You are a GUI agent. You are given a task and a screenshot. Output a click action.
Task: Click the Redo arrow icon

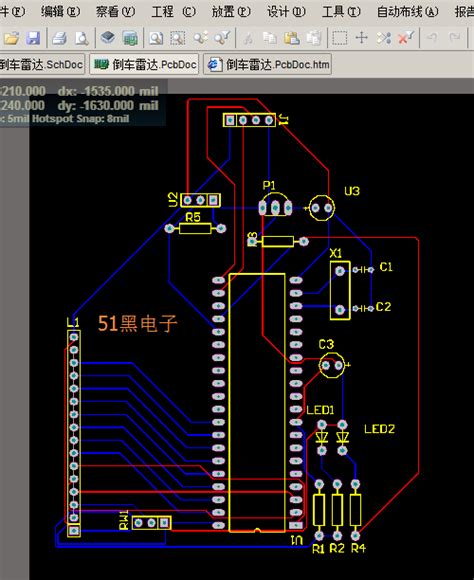pyautogui.click(x=454, y=38)
